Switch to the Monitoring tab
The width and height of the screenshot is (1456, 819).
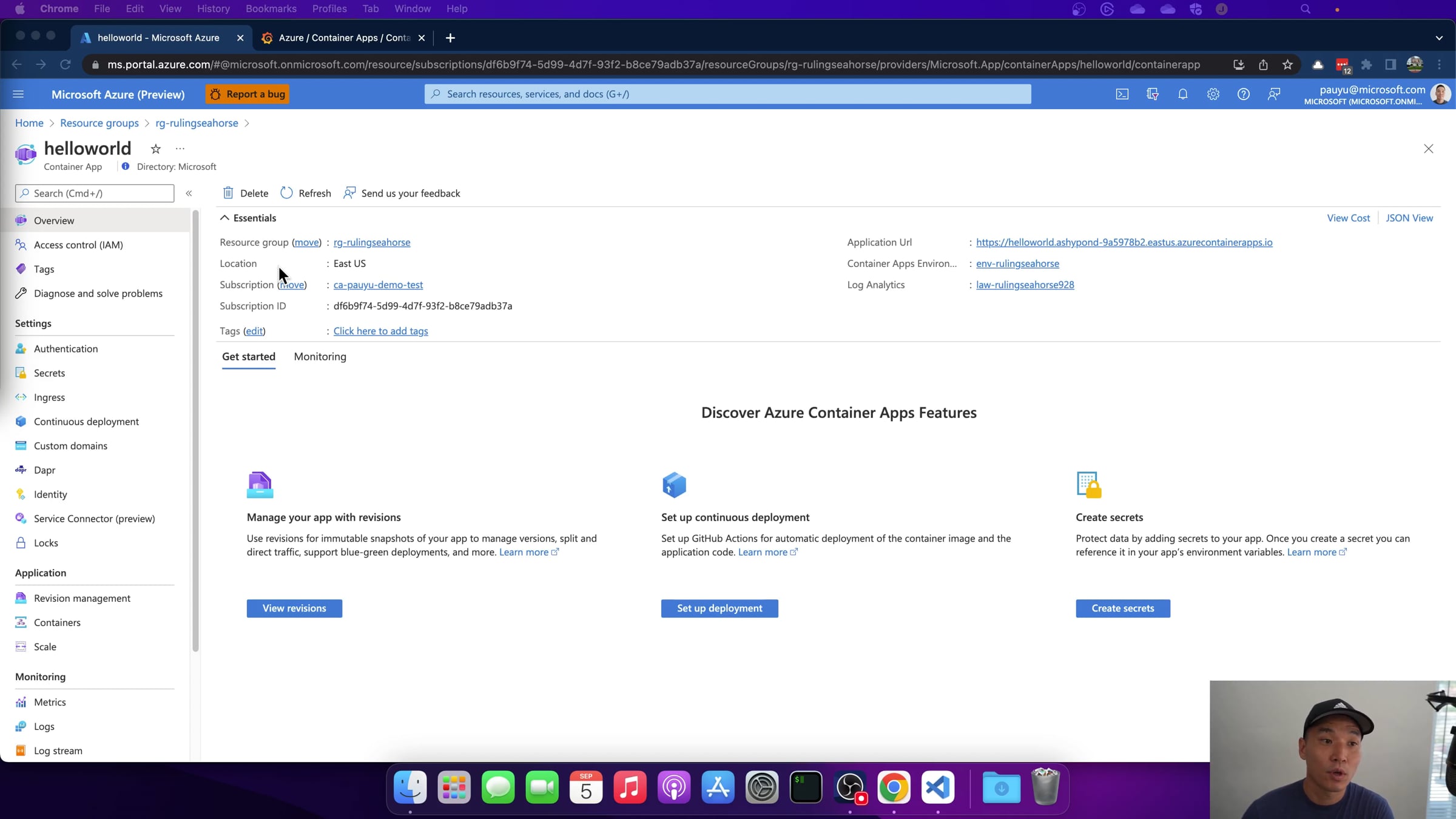(320, 356)
